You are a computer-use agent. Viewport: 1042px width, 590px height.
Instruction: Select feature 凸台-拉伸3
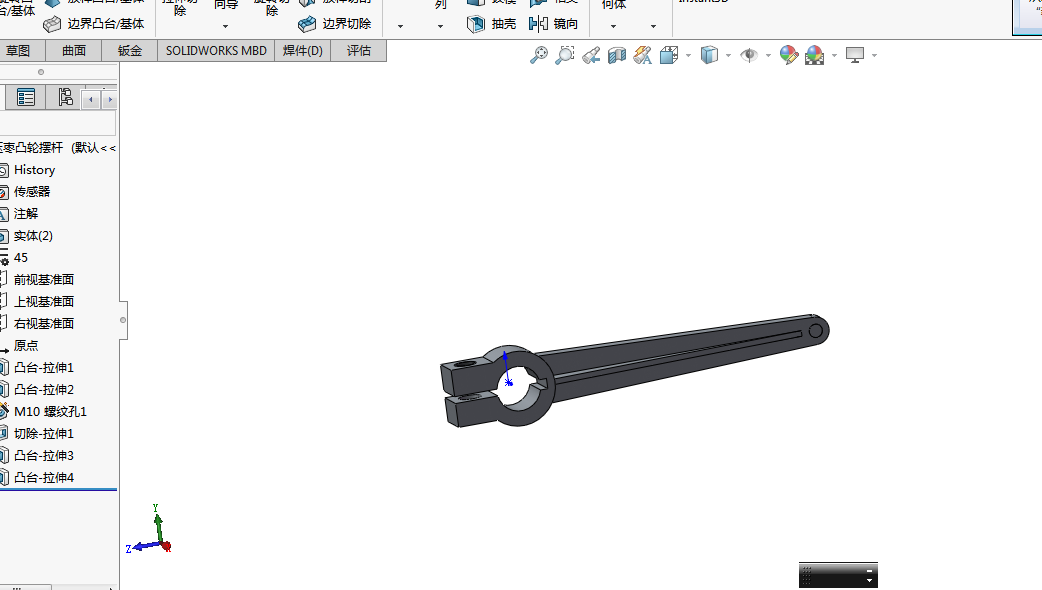coord(44,455)
